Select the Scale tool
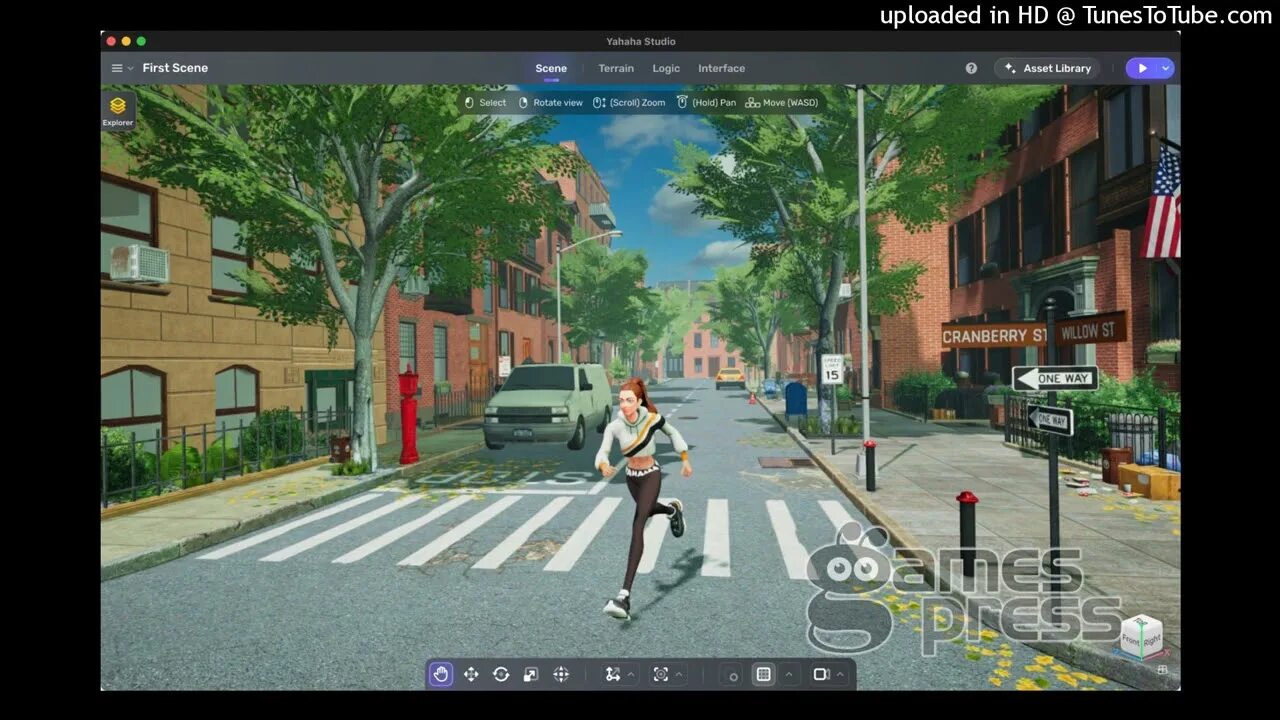1280x720 pixels. pyautogui.click(x=531, y=674)
